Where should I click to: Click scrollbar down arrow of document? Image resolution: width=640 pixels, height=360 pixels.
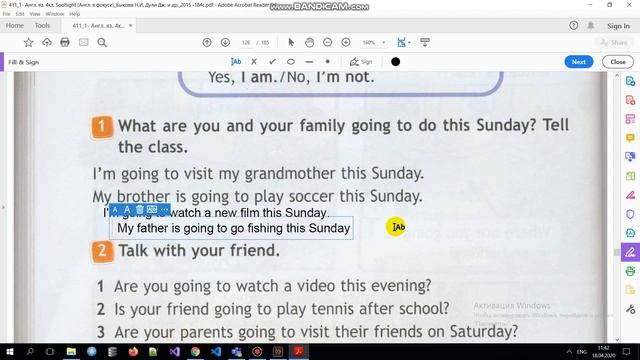click(x=617, y=339)
